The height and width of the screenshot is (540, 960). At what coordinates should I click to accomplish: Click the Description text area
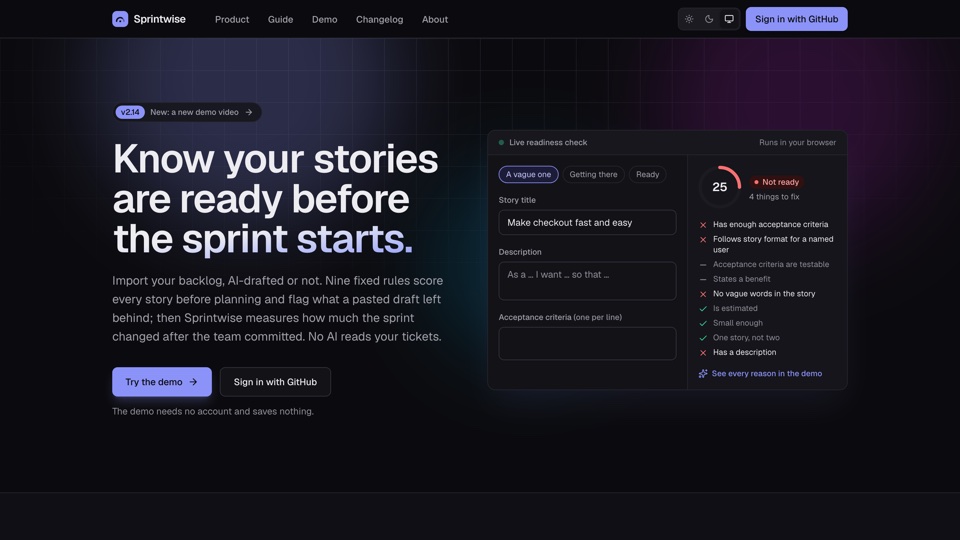tap(587, 281)
